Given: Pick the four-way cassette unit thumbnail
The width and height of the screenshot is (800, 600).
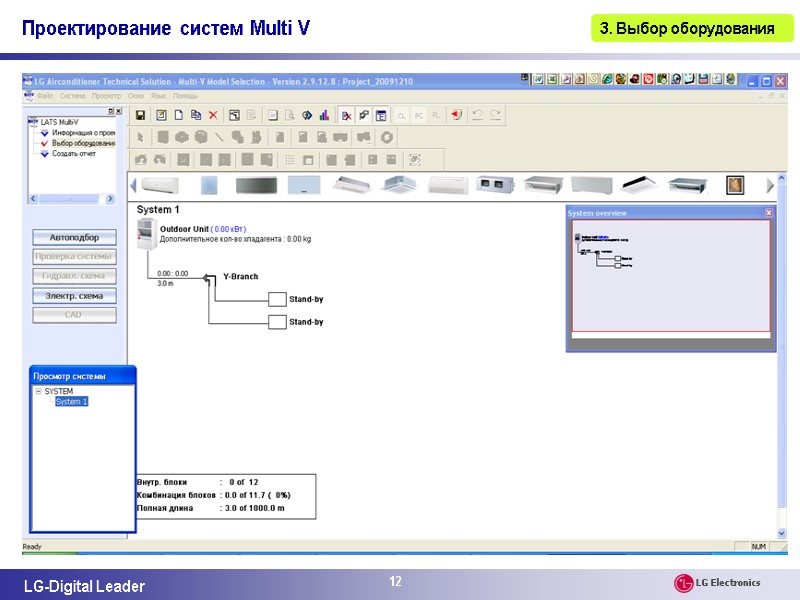Looking at the screenshot, I should tap(400, 185).
